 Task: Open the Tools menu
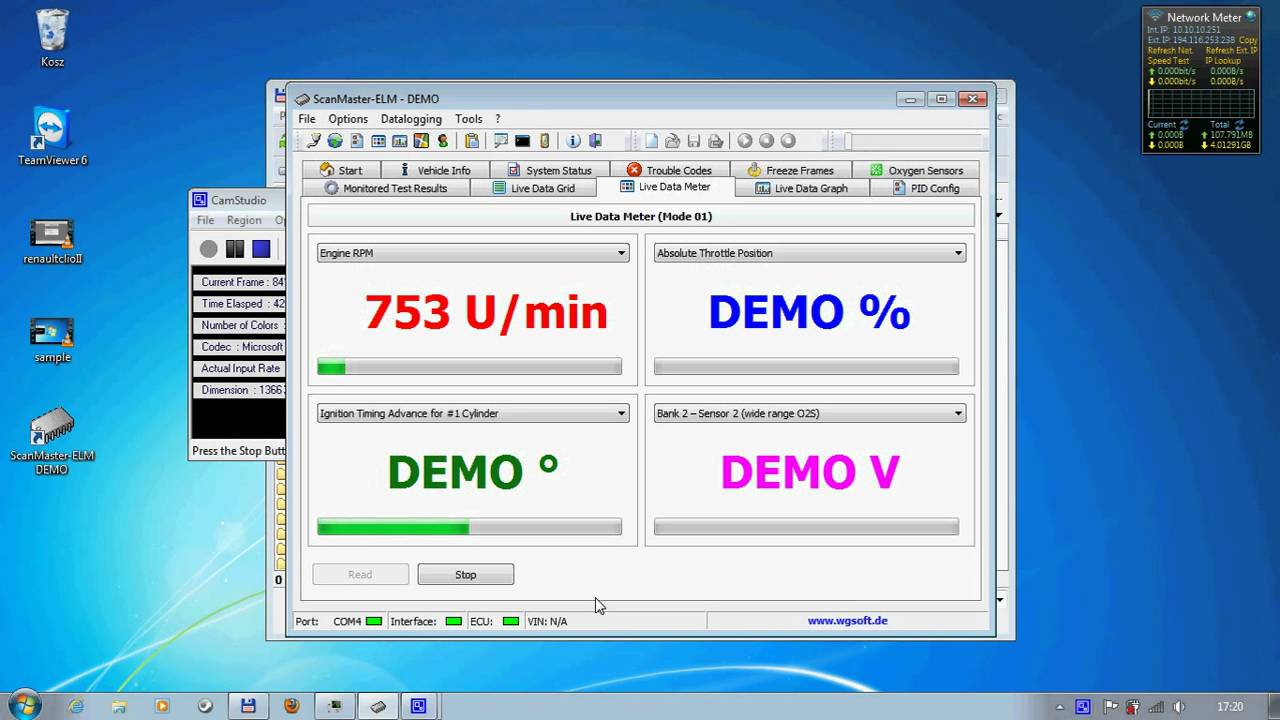[468, 119]
